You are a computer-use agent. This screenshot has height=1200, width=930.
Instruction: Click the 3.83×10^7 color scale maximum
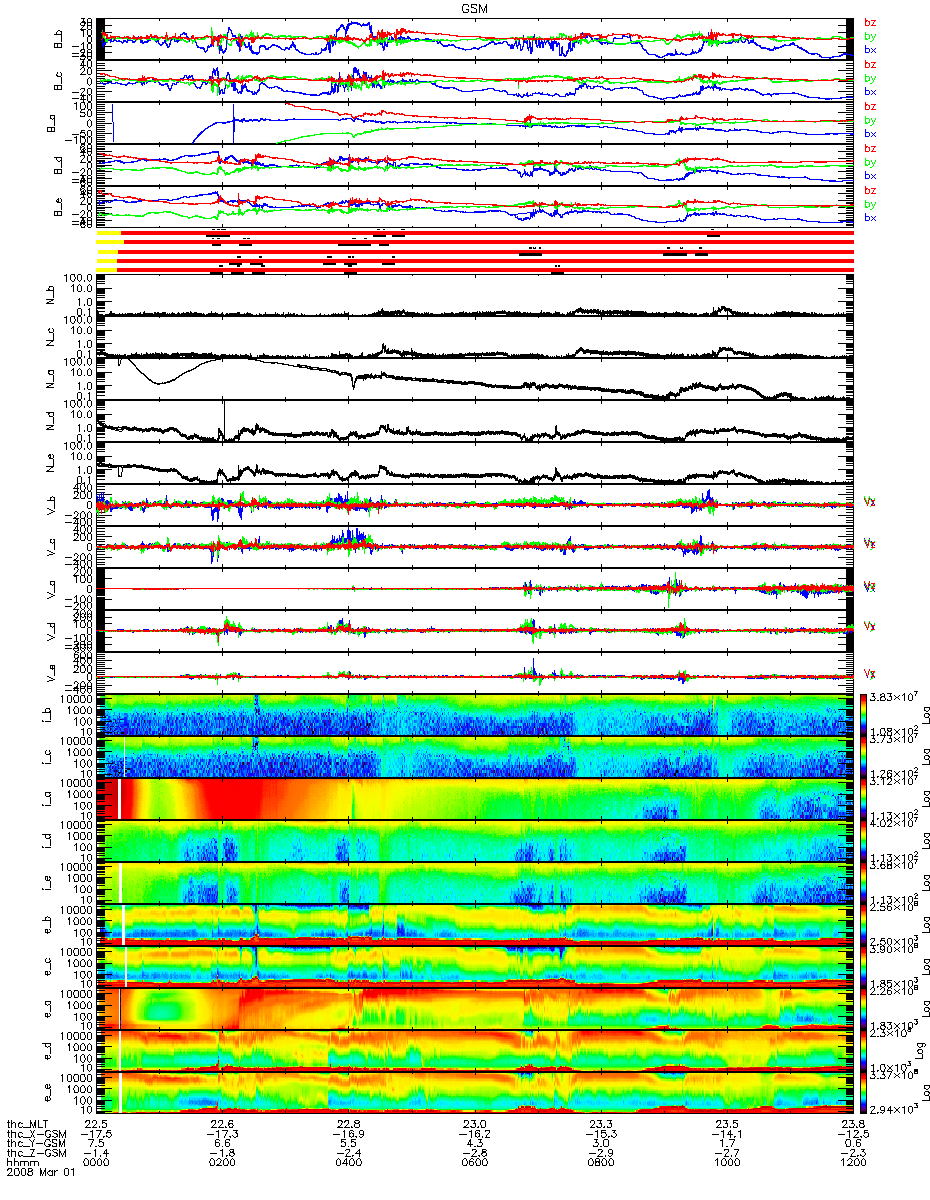point(892,697)
